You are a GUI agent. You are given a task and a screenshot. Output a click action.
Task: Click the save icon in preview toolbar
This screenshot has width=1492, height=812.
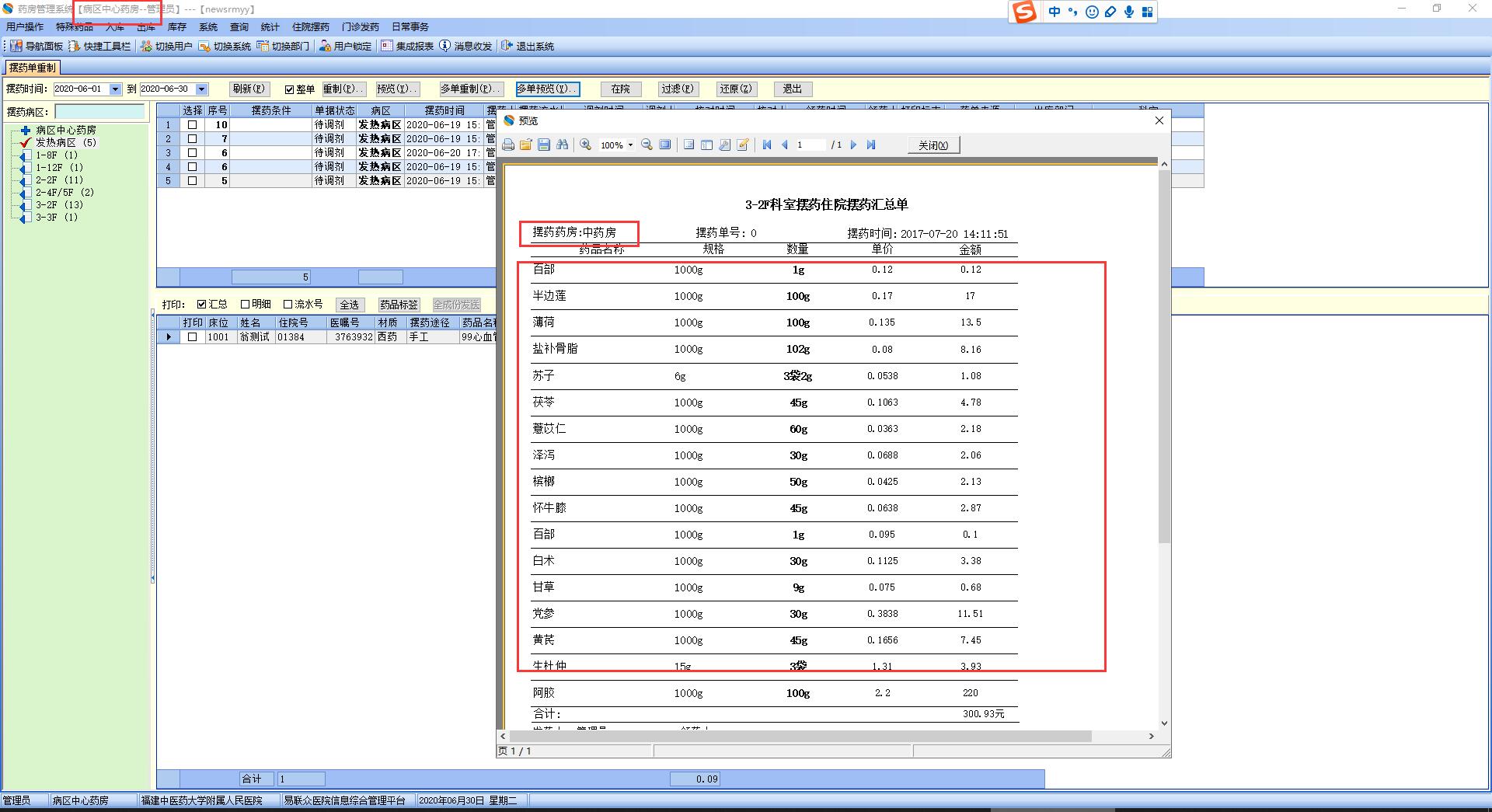[x=544, y=145]
